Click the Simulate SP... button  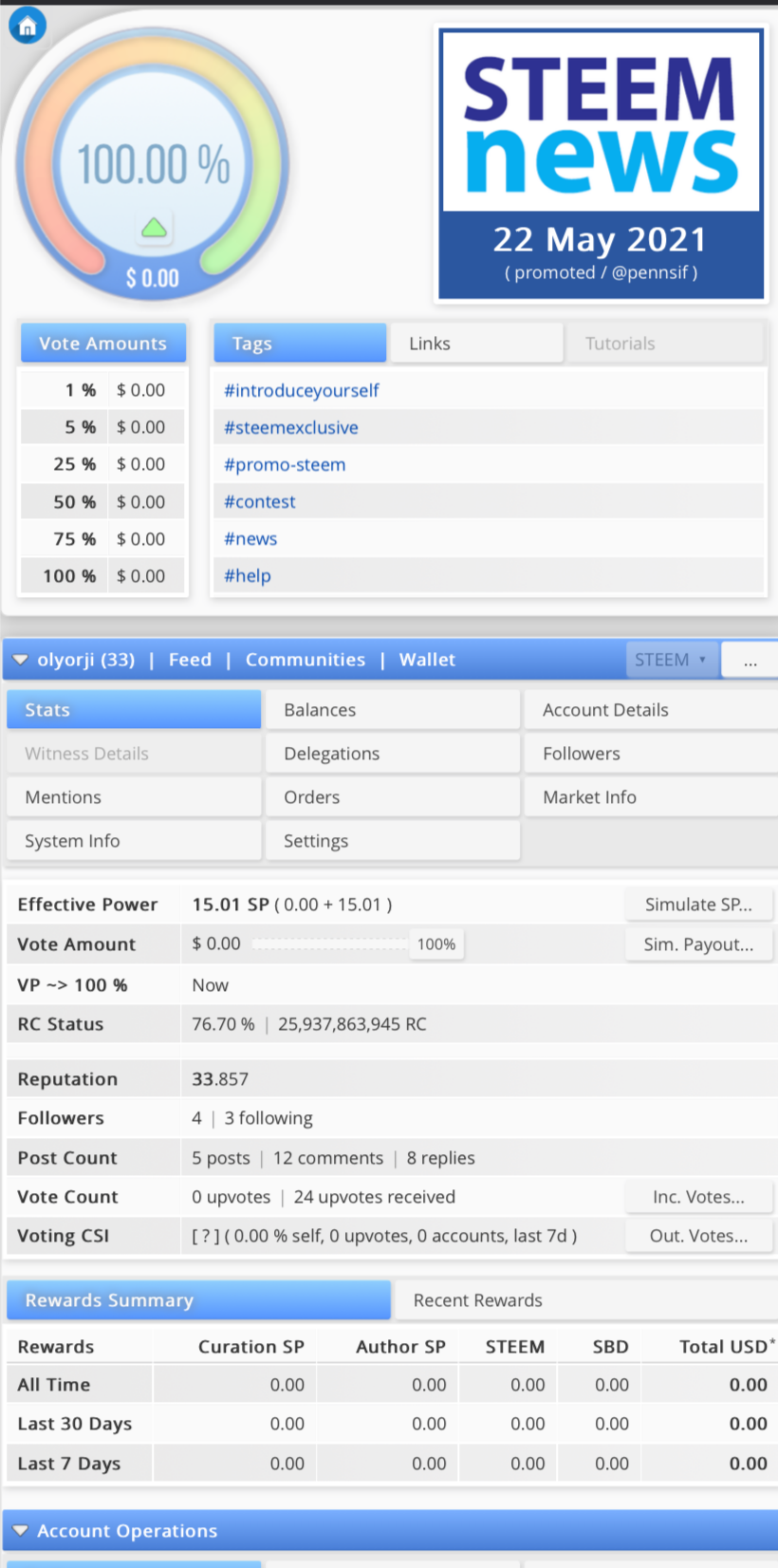[698, 905]
